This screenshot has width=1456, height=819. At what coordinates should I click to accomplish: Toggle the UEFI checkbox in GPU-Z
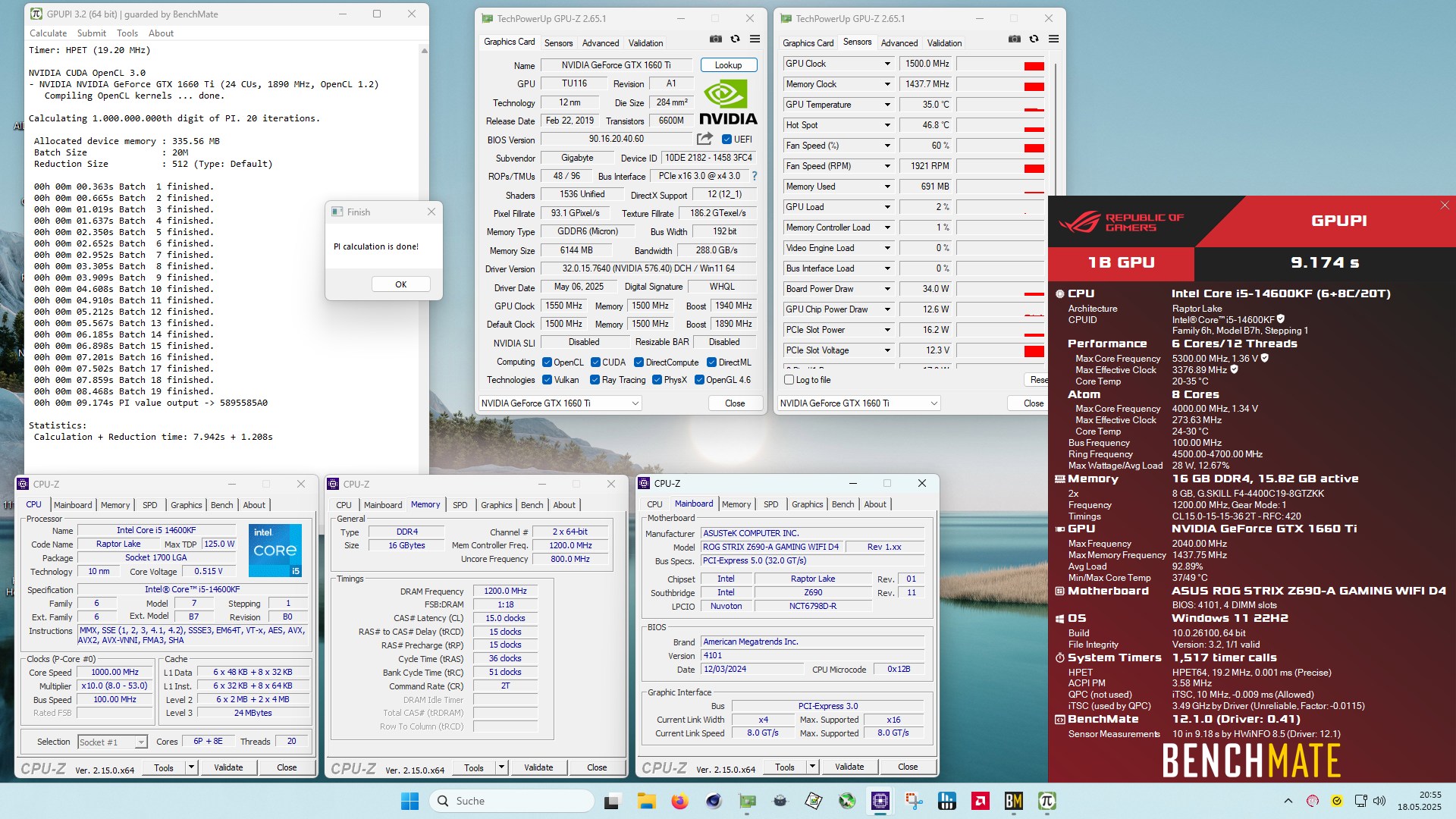pos(726,140)
